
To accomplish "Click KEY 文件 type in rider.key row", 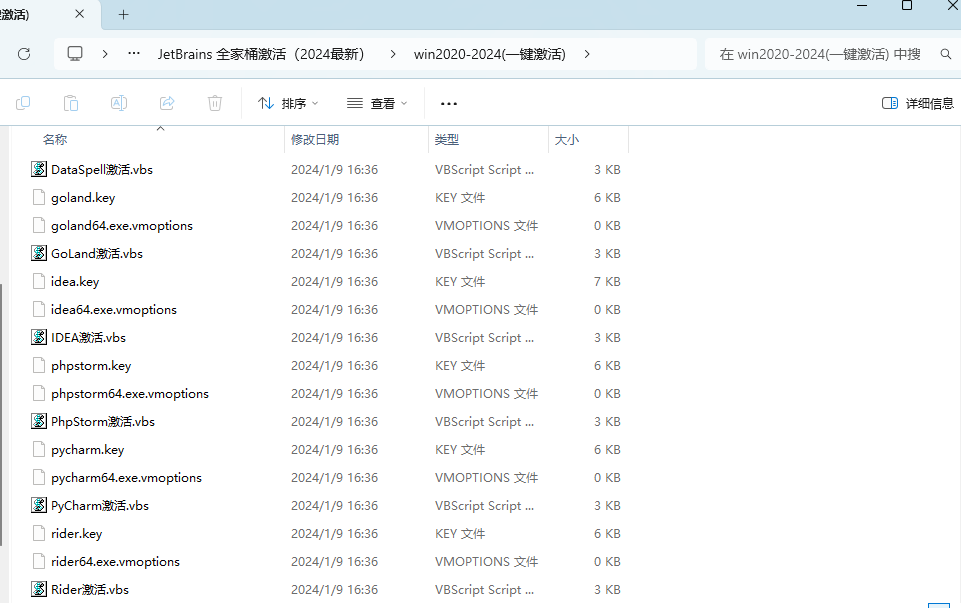I will coord(460,533).
